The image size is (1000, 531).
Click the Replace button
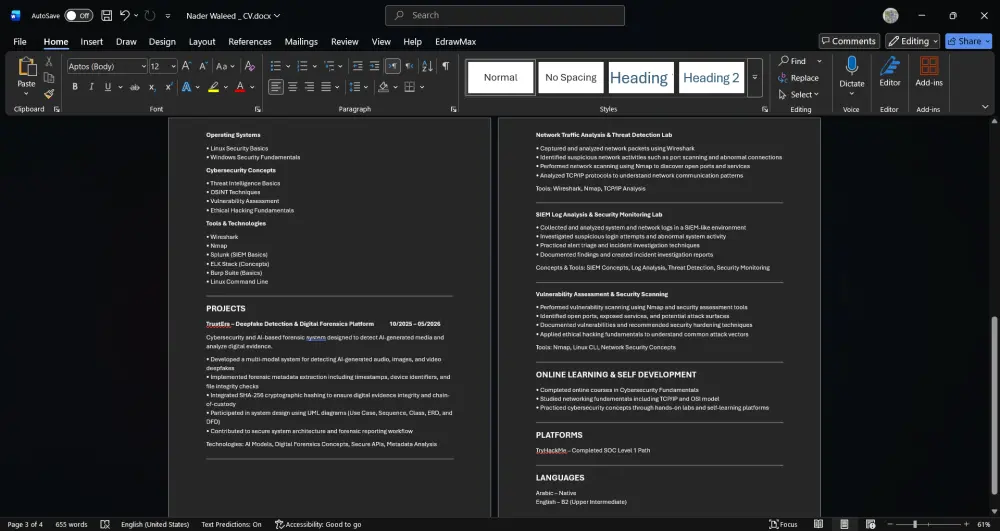pyautogui.click(x=798, y=78)
